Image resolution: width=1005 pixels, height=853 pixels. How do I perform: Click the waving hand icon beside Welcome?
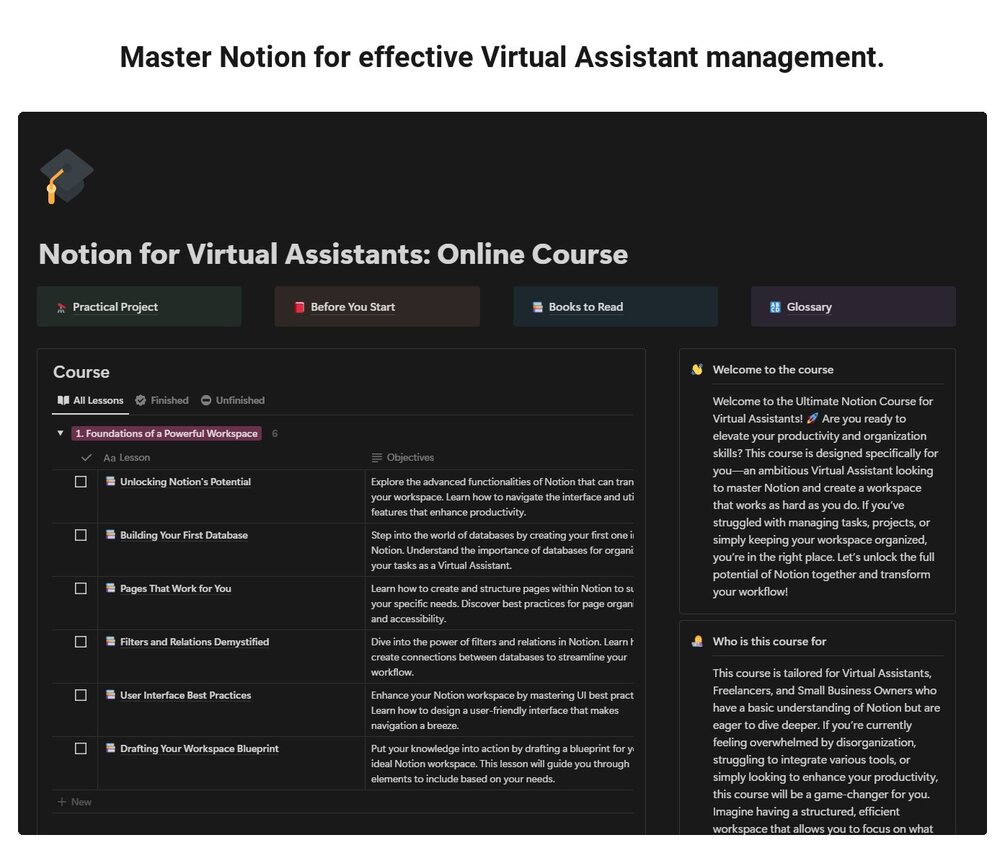pos(697,370)
